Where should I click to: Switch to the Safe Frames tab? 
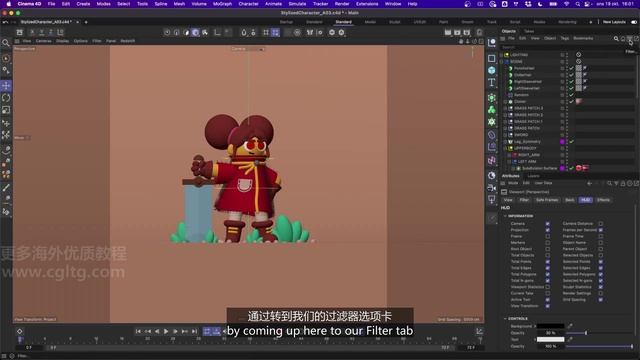coord(547,200)
